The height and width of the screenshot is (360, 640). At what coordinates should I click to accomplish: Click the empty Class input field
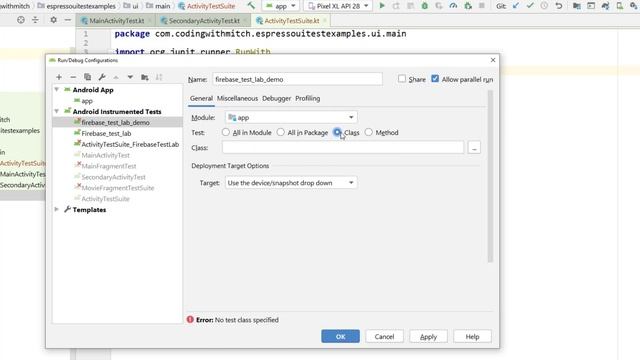pos(343,148)
